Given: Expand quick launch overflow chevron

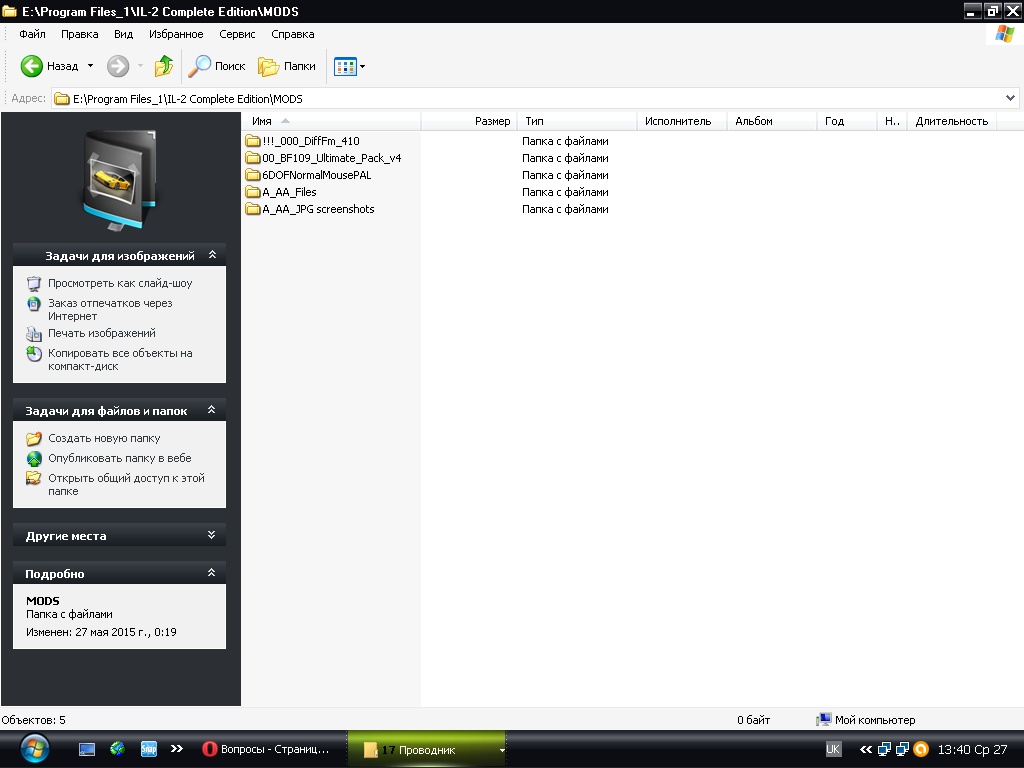Looking at the screenshot, I should click(176, 748).
